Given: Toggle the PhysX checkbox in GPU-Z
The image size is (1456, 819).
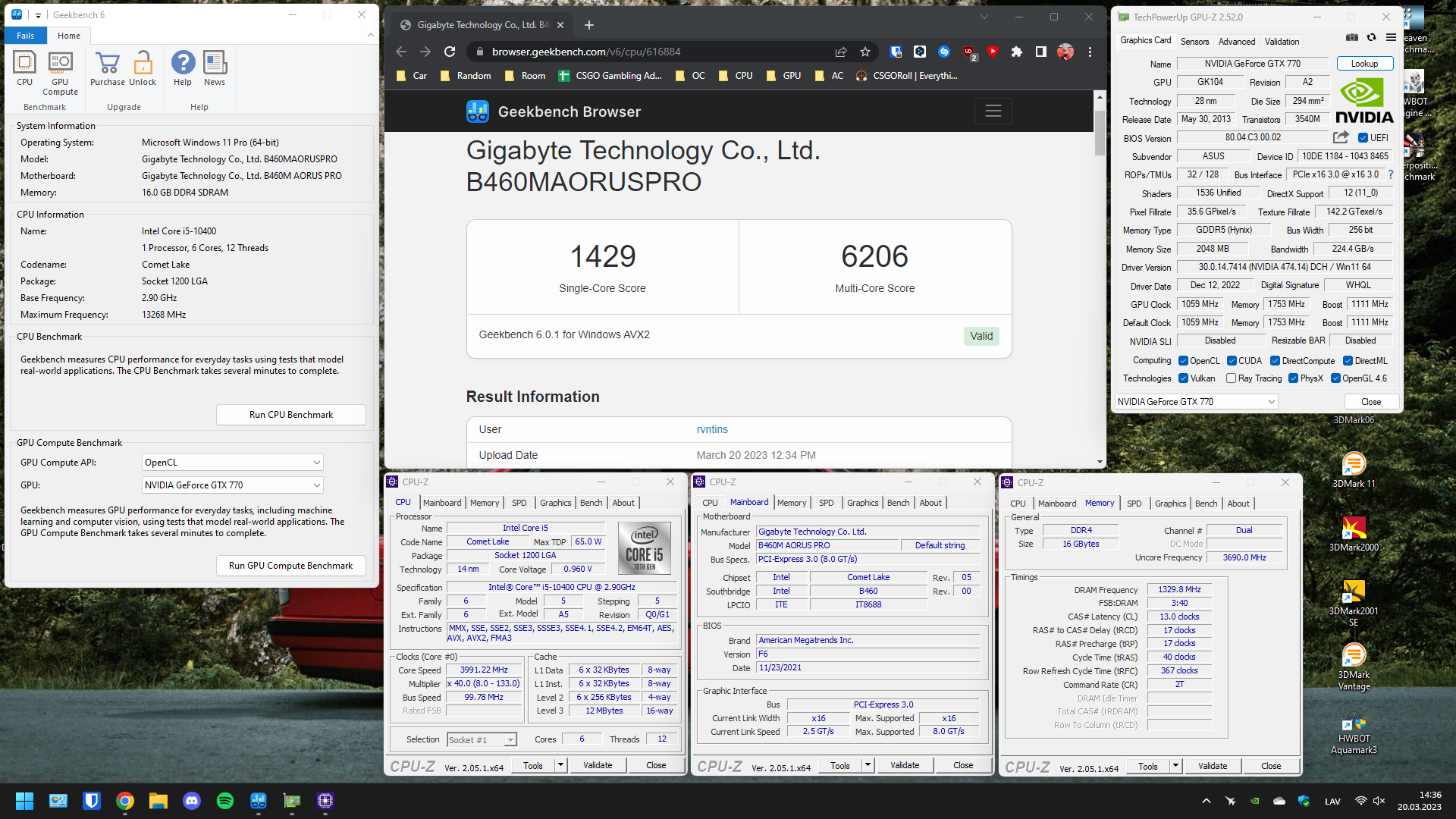Looking at the screenshot, I should [1294, 378].
